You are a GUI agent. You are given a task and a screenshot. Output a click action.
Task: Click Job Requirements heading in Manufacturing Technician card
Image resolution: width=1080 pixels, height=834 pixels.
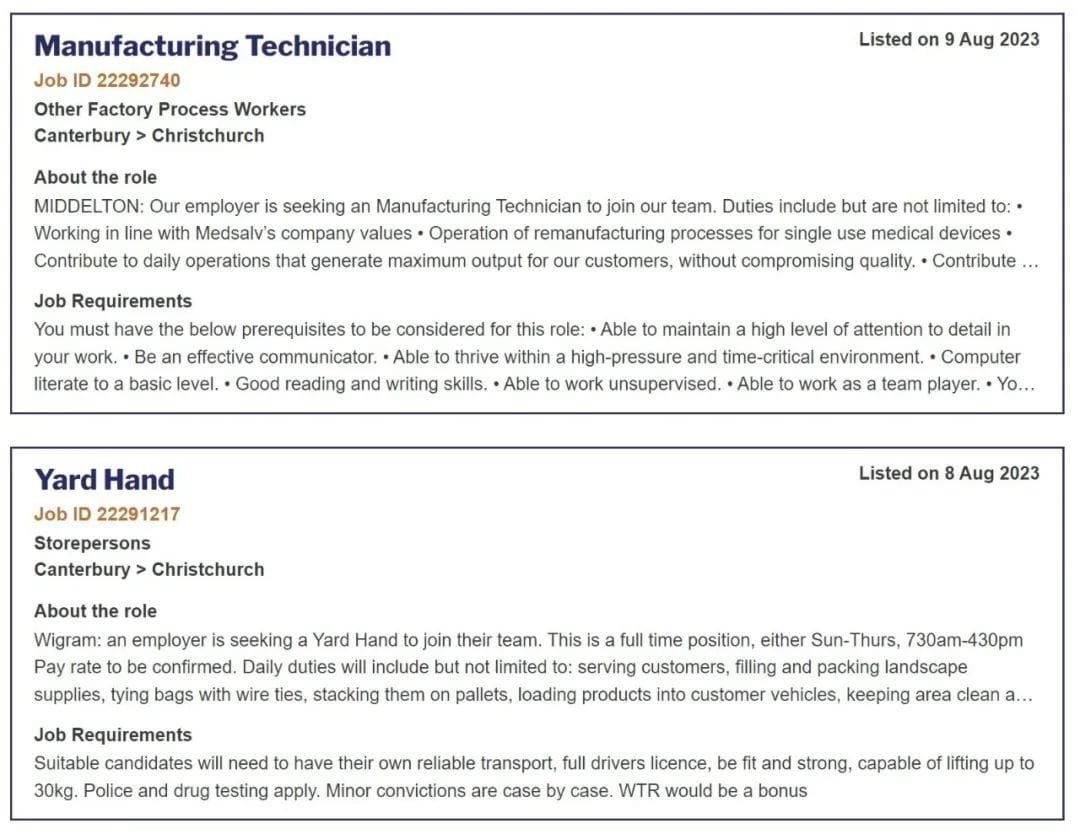pyautogui.click(x=113, y=302)
